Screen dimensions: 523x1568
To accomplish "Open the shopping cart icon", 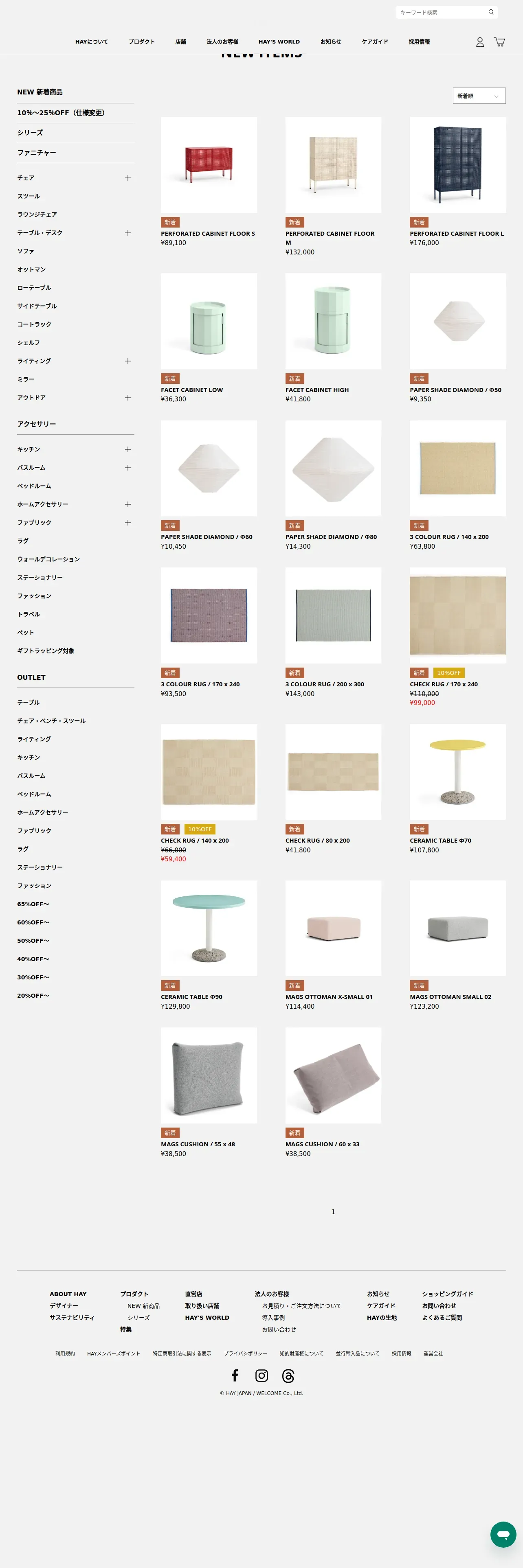I will coord(499,42).
